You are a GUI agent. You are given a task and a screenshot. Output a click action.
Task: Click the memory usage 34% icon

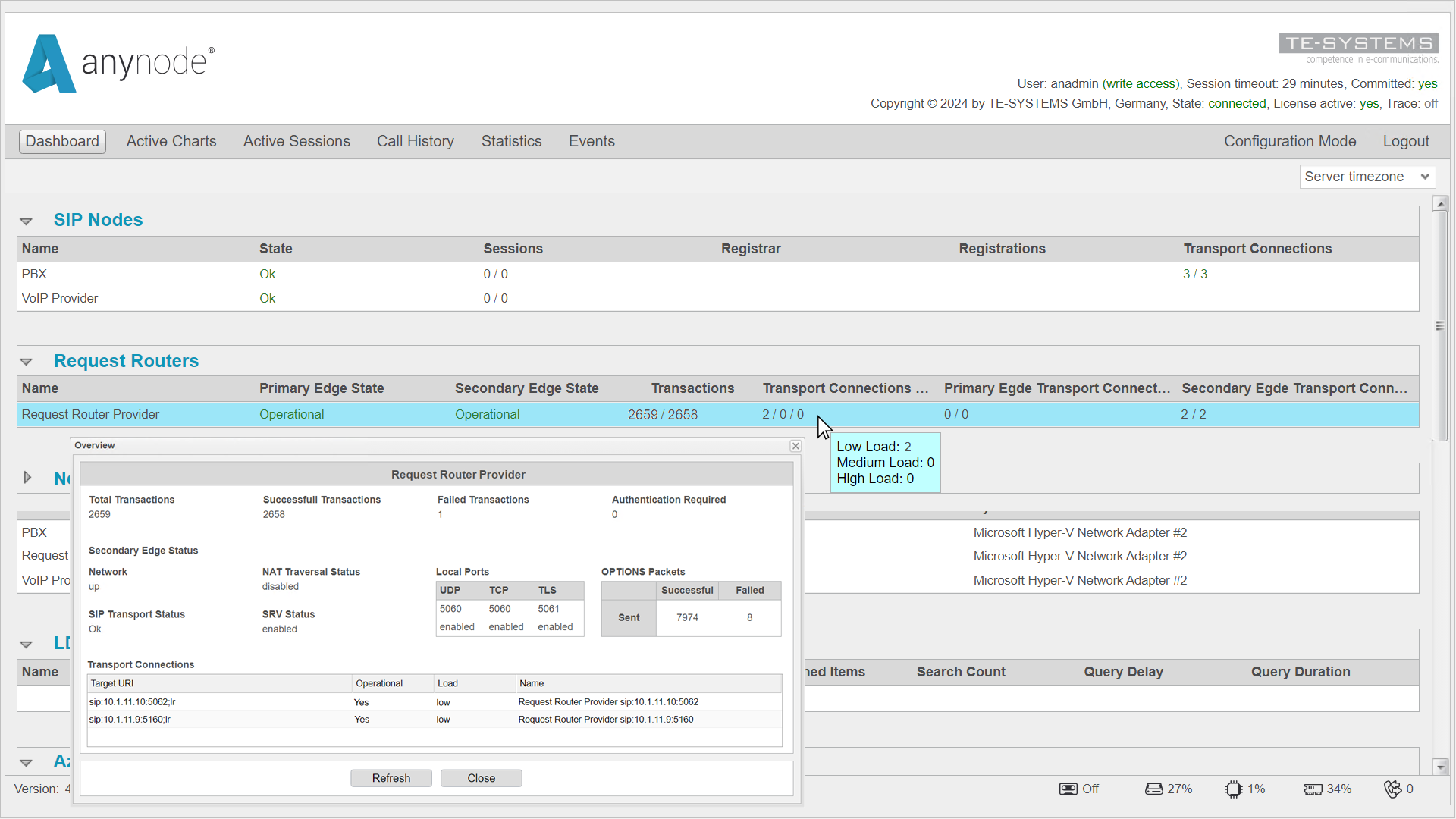point(1313,789)
